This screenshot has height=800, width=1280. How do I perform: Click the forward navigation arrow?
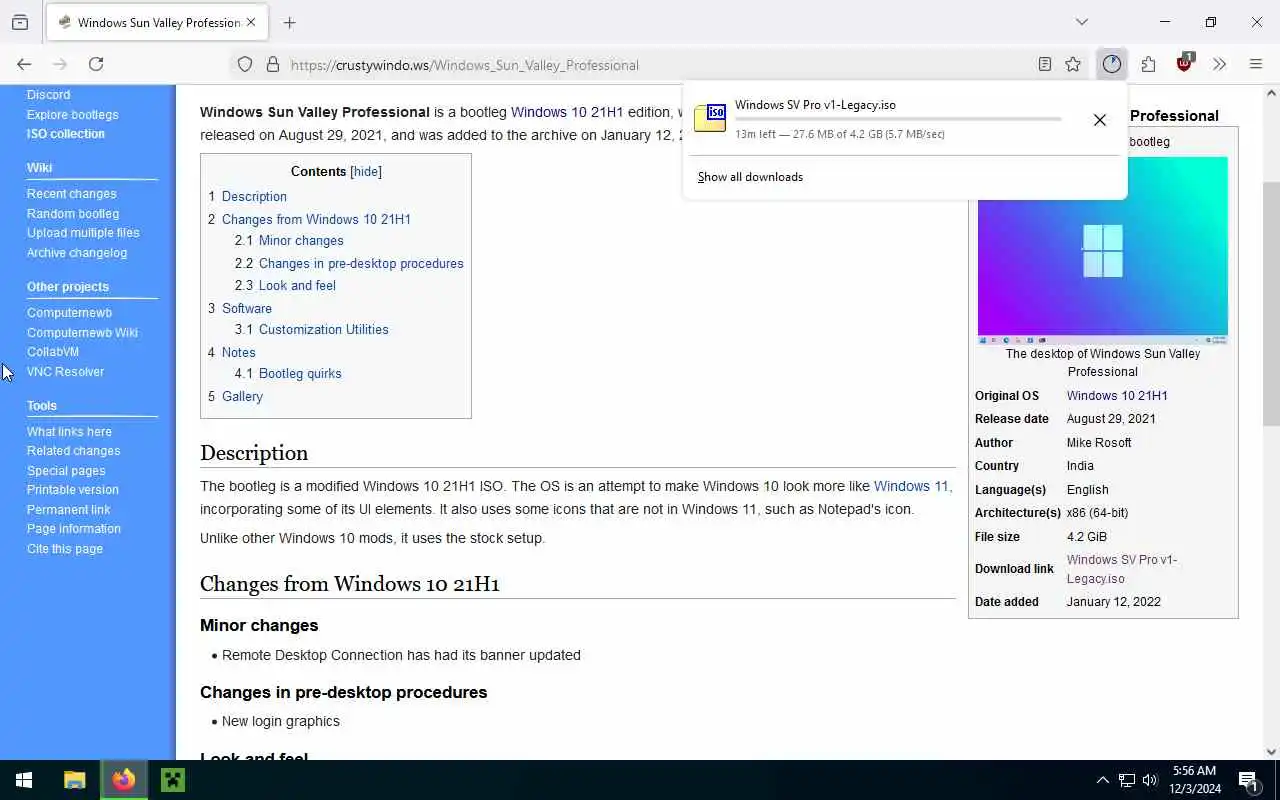[60, 64]
